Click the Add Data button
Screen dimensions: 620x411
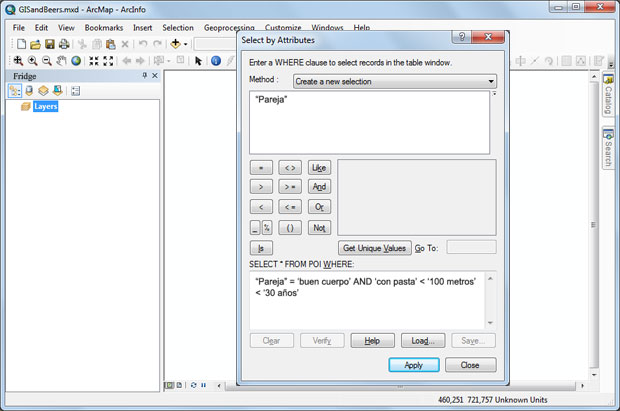176,44
